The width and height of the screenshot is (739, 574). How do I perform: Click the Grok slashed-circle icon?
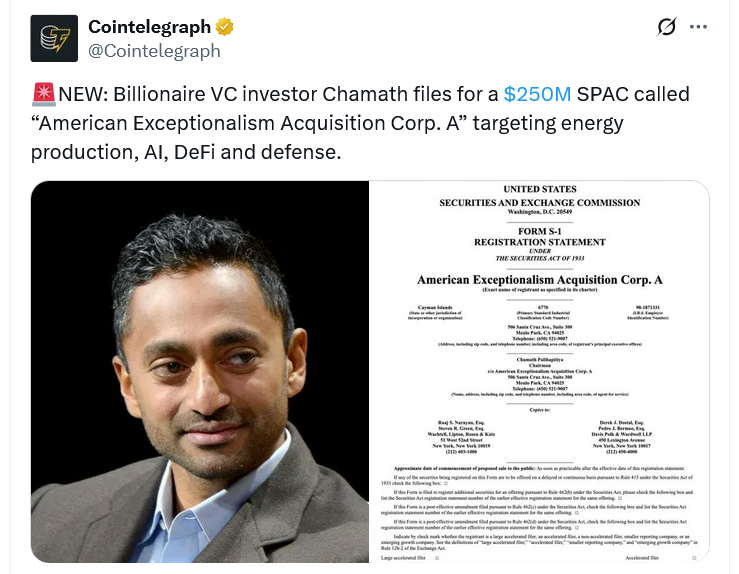point(666,27)
